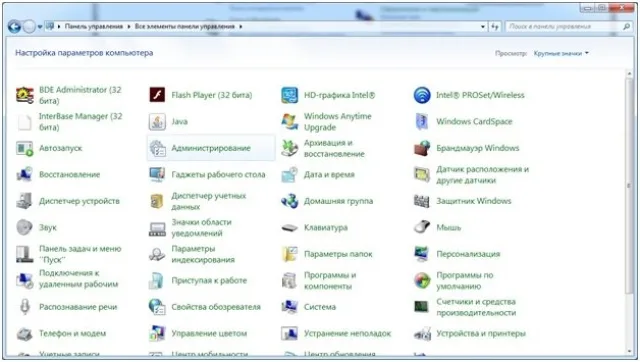Open the Крупные значки view dropdown
The height and width of the screenshot is (362, 640).
[561, 53]
